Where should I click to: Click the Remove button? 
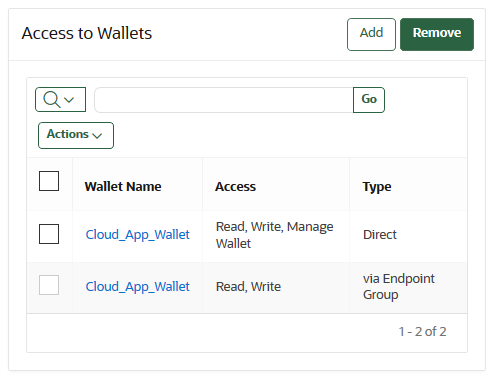[437, 34]
